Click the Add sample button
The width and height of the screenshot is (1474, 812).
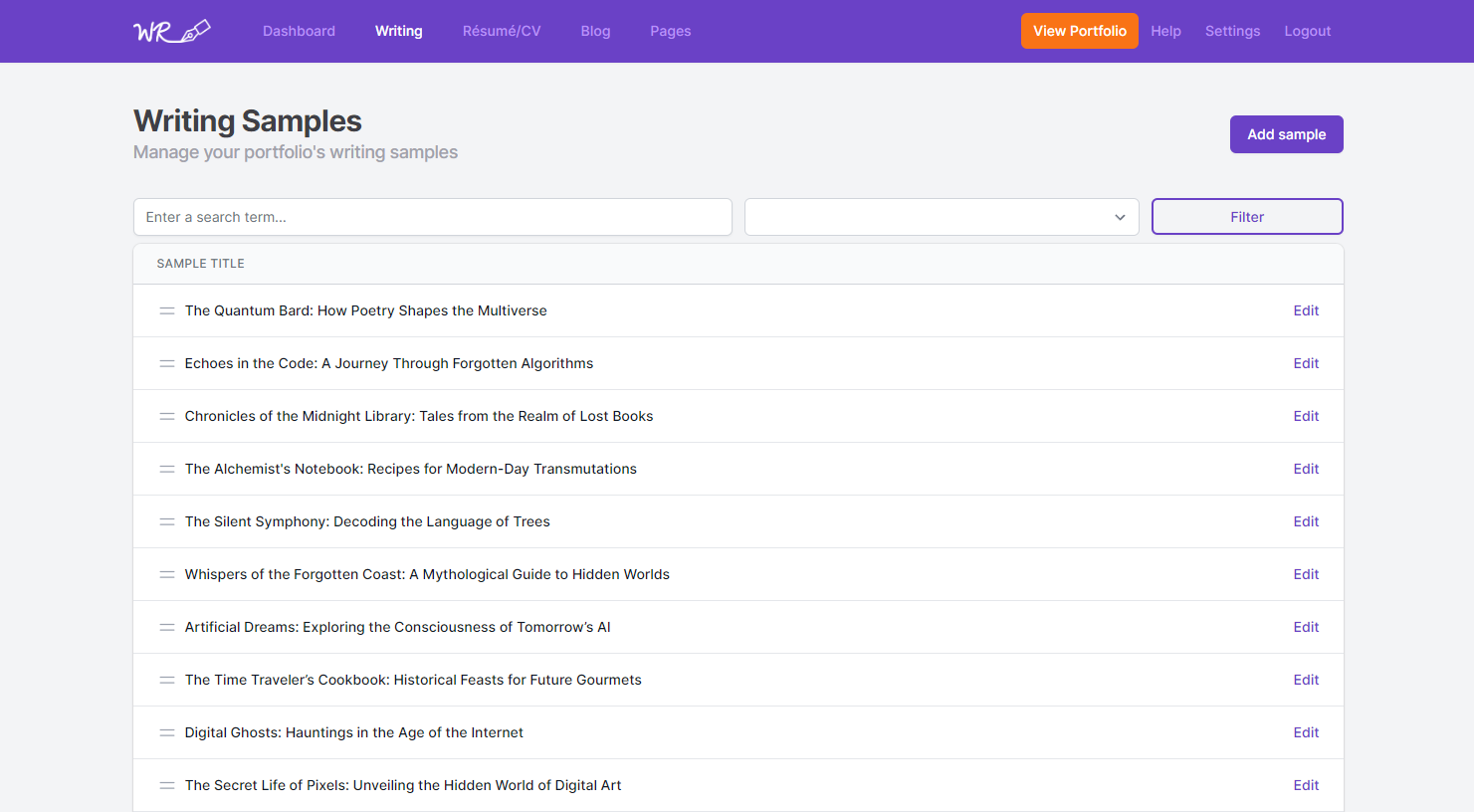coord(1286,133)
